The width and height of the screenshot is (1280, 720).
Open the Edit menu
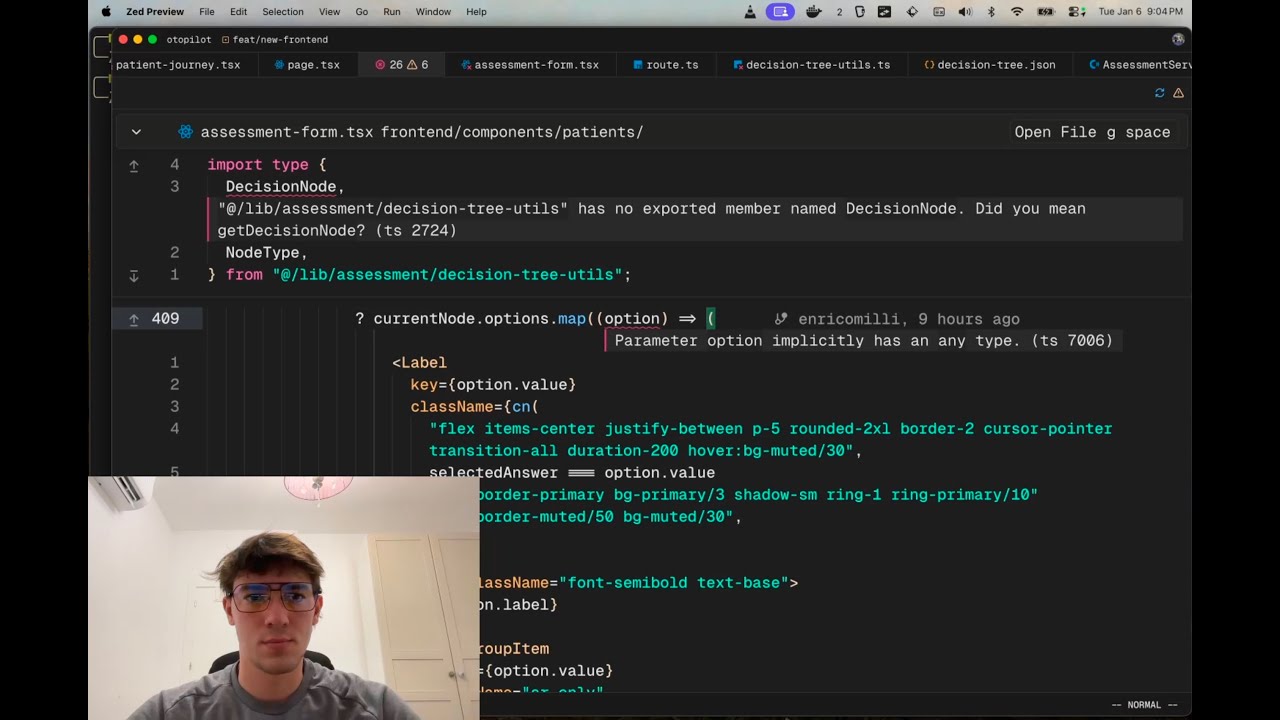(x=238, y=12)
